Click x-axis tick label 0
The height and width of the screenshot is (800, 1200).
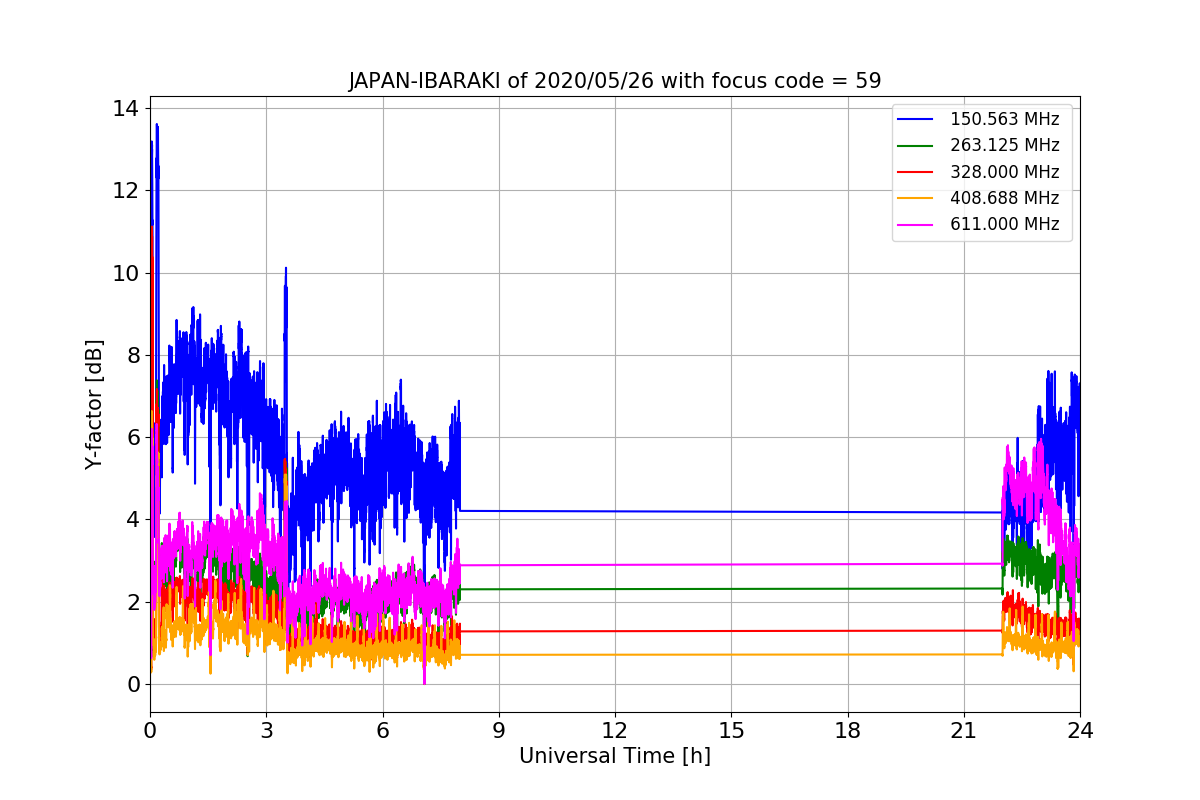(150, 730)
